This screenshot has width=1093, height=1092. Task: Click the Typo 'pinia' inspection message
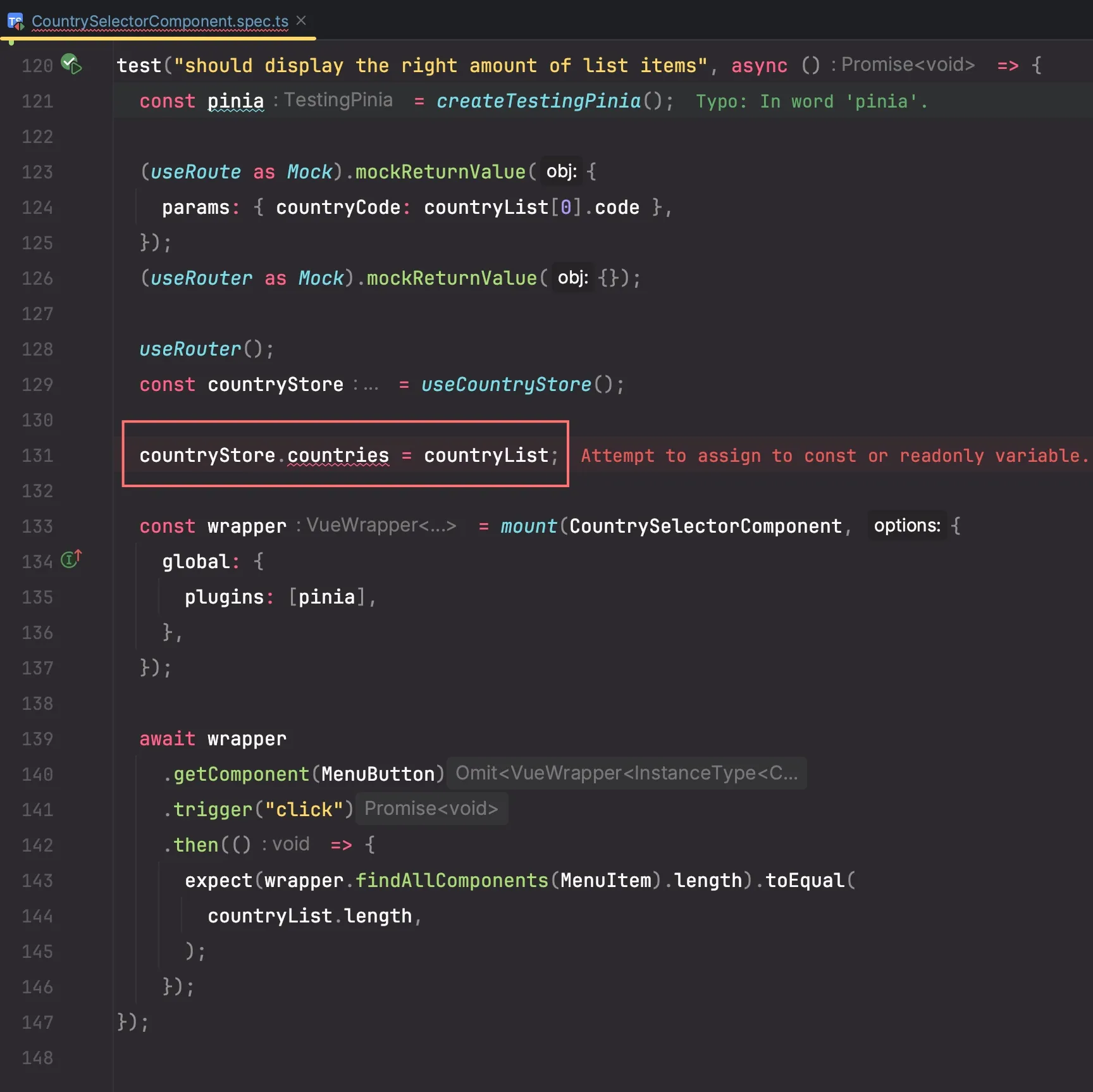811,101
